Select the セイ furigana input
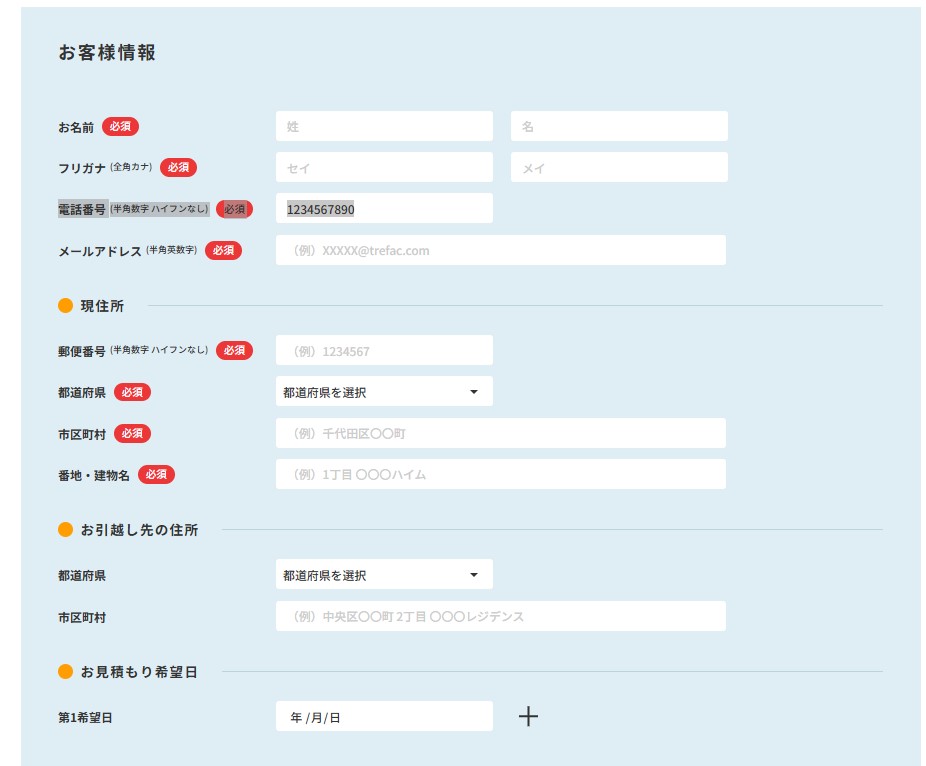The height and width of the screenshot is (766, 926). (384, 168)
